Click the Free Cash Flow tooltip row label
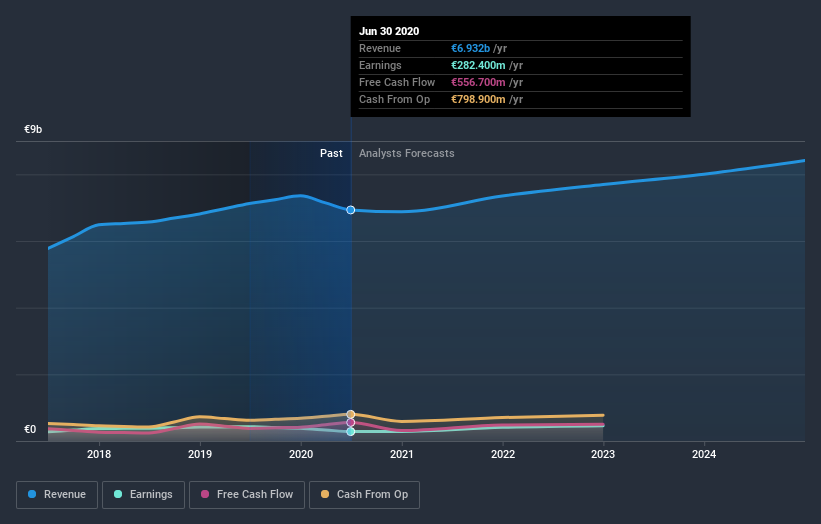The height and width of the screenshot is (524, 821). click(x=397, y=82)
